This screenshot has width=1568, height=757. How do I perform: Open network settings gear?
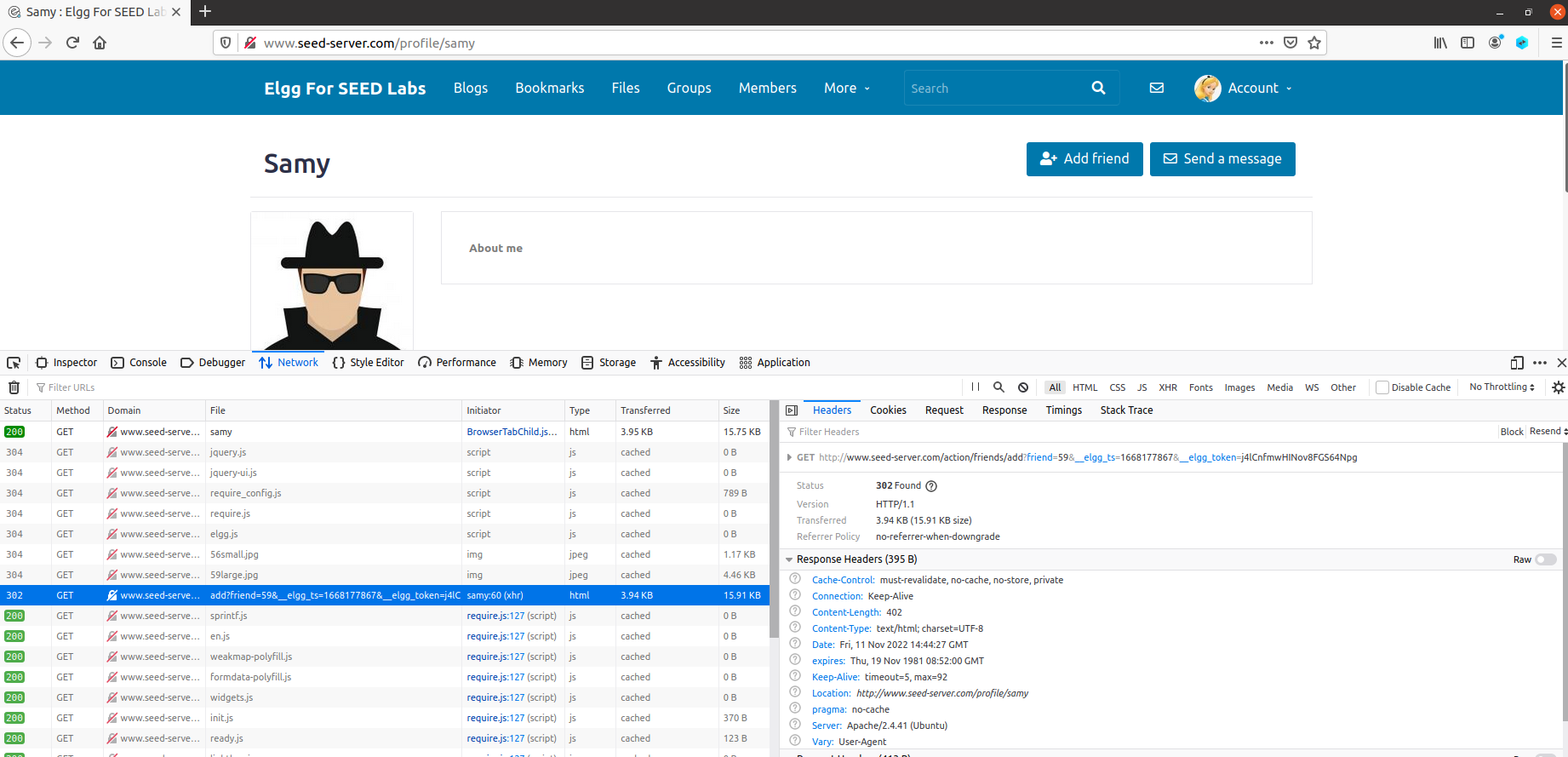(1559, 387)
